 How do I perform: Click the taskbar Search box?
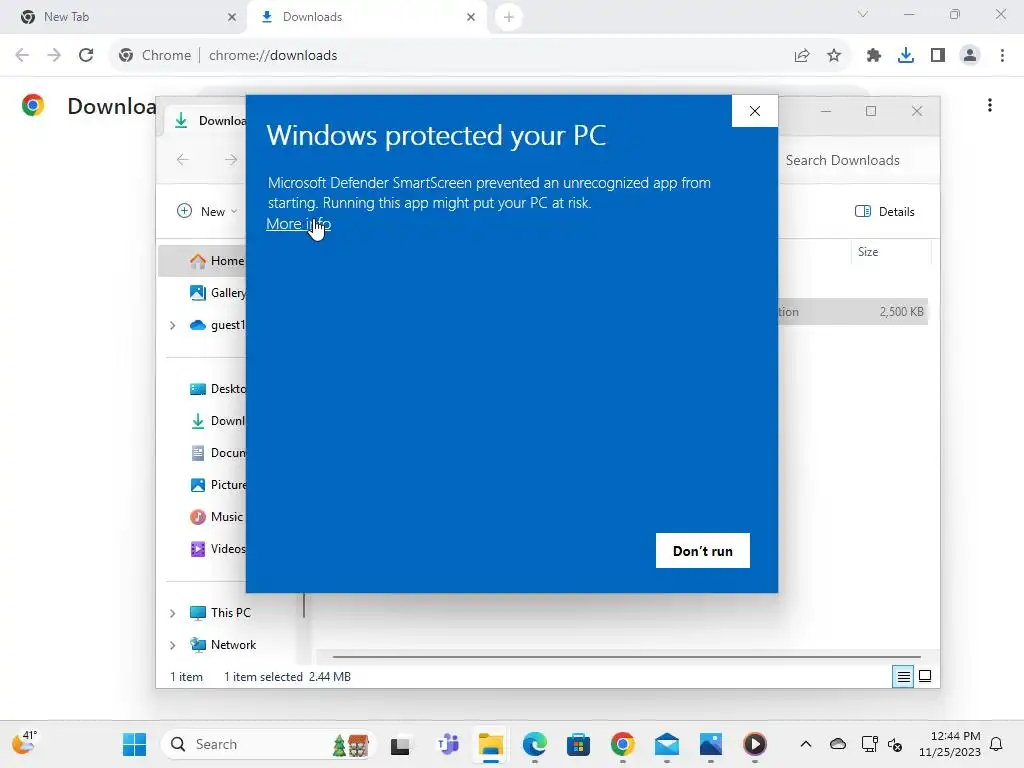(268, 744)
